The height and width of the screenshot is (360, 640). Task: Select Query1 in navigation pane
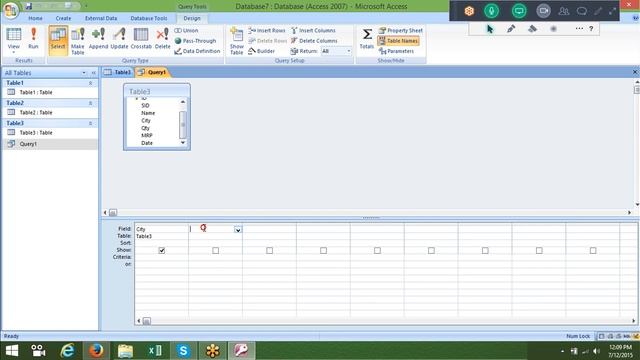[x=50, y=144]
